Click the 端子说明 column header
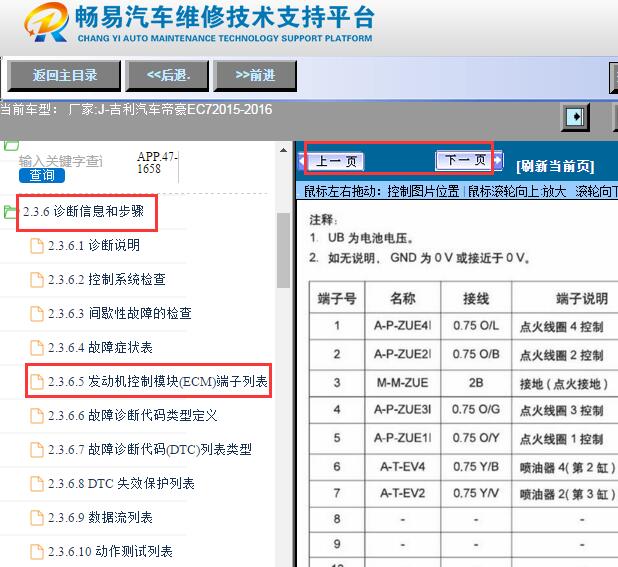 click(581, 298)
